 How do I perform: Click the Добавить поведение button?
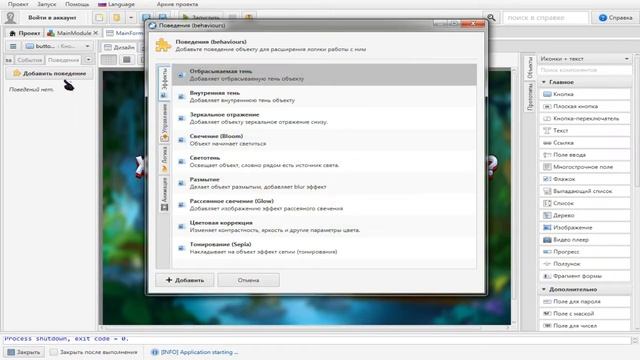pyautogui.click(x=49, y=73)
